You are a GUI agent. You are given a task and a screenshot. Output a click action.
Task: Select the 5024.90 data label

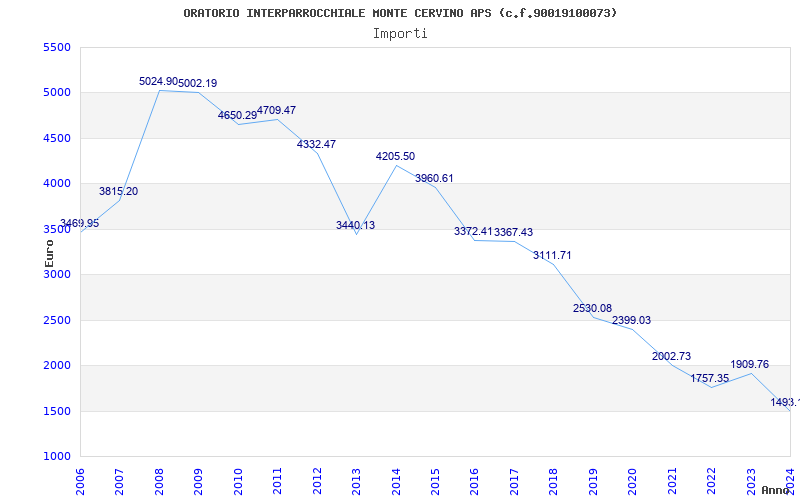click(158, 82)
